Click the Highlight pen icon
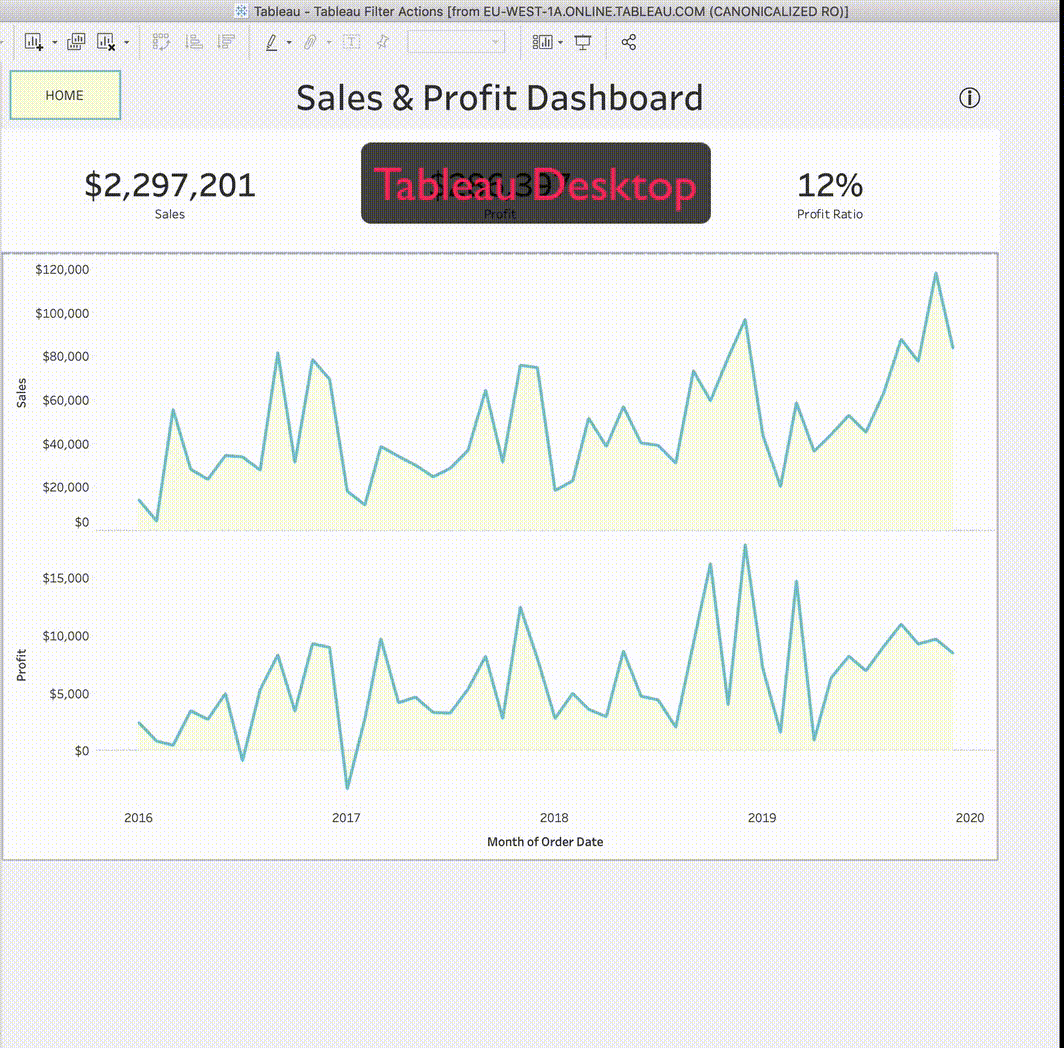Image resolution: width=1064 pixels, height=1048 pixels. [x=271, y=42]
